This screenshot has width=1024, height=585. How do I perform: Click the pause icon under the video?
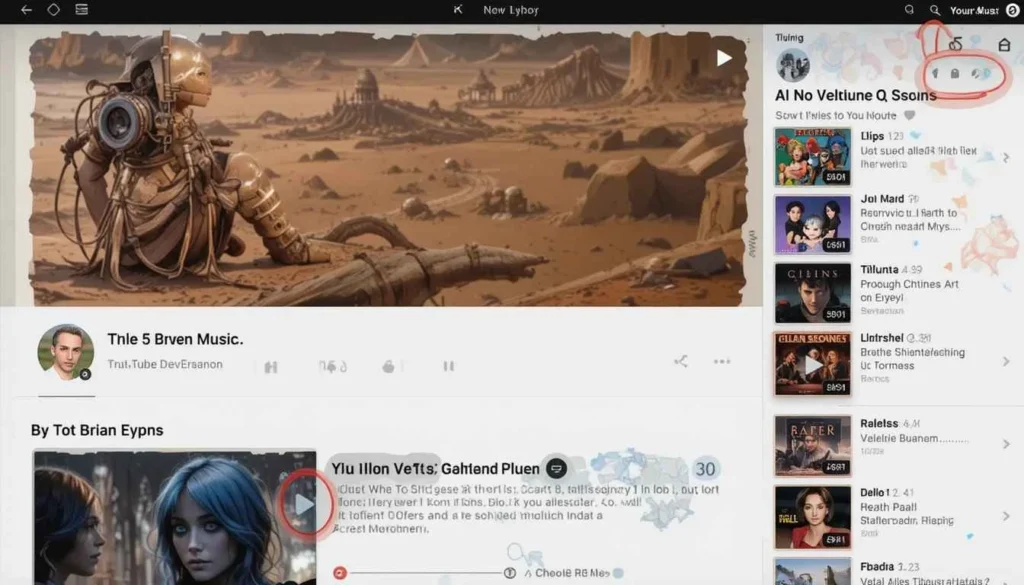(x=448, y=366)
